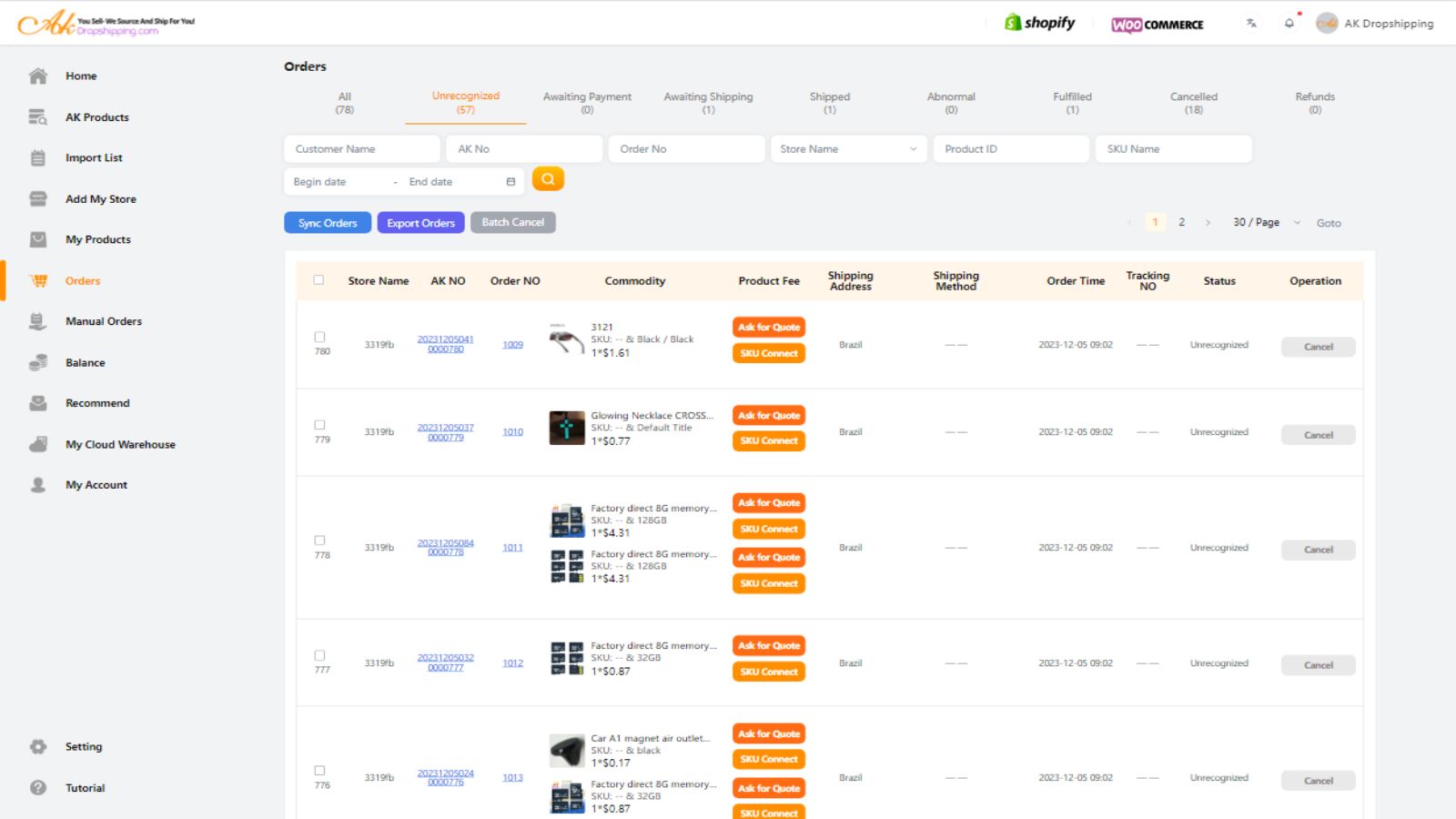This screenshot has height=819, width=1456.
Task: Click the Begin date field
Action: click(x=337, y=182)
